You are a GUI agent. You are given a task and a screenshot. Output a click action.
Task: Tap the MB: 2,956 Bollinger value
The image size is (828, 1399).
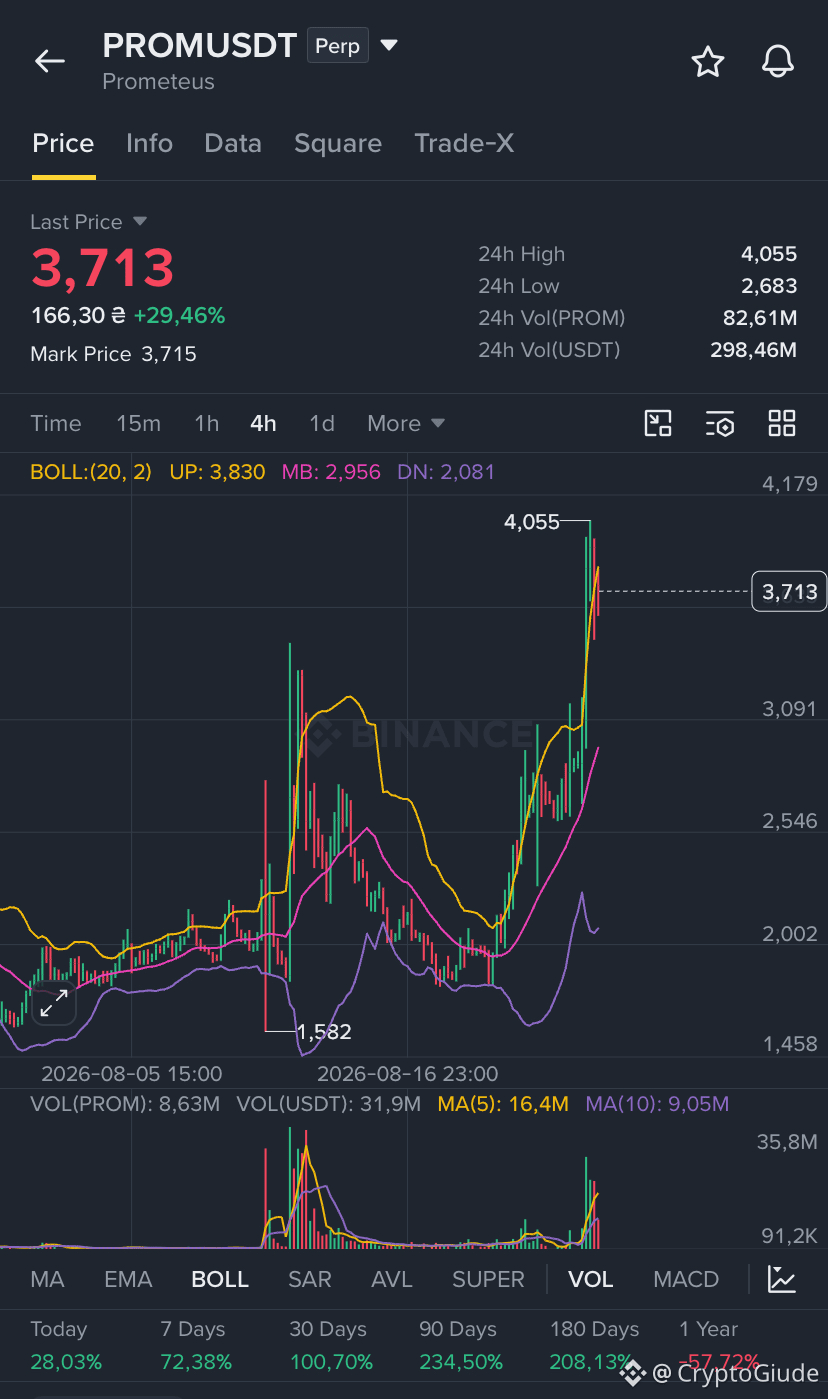pyautogui.click(x=331, y=472)
